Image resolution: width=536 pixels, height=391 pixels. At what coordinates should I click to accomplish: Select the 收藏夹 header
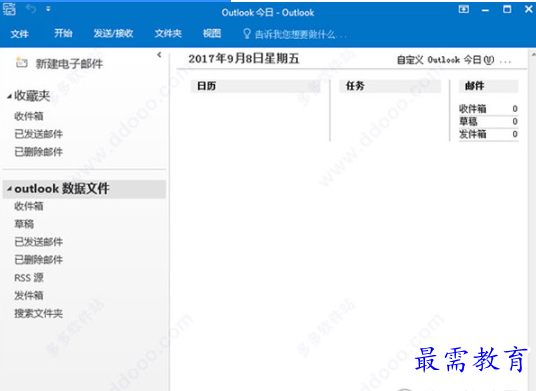(x=32, y=96)
